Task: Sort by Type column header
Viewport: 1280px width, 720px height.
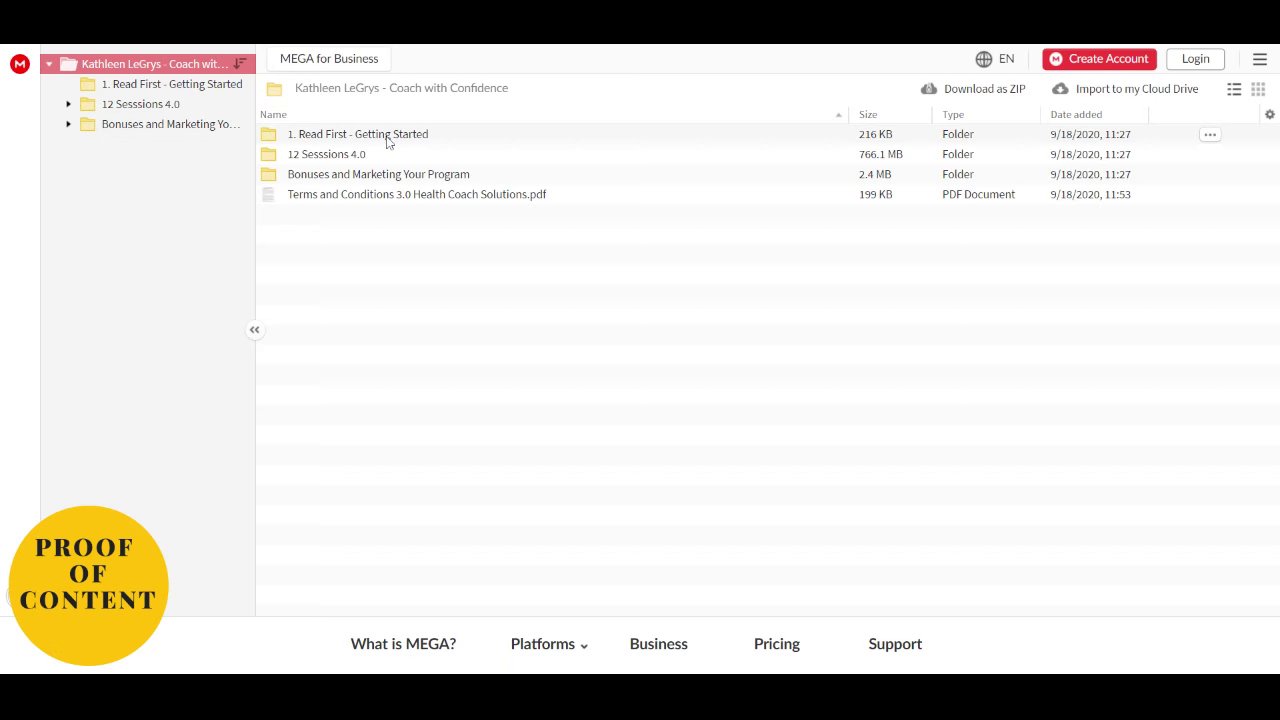Action: (953, 115)
